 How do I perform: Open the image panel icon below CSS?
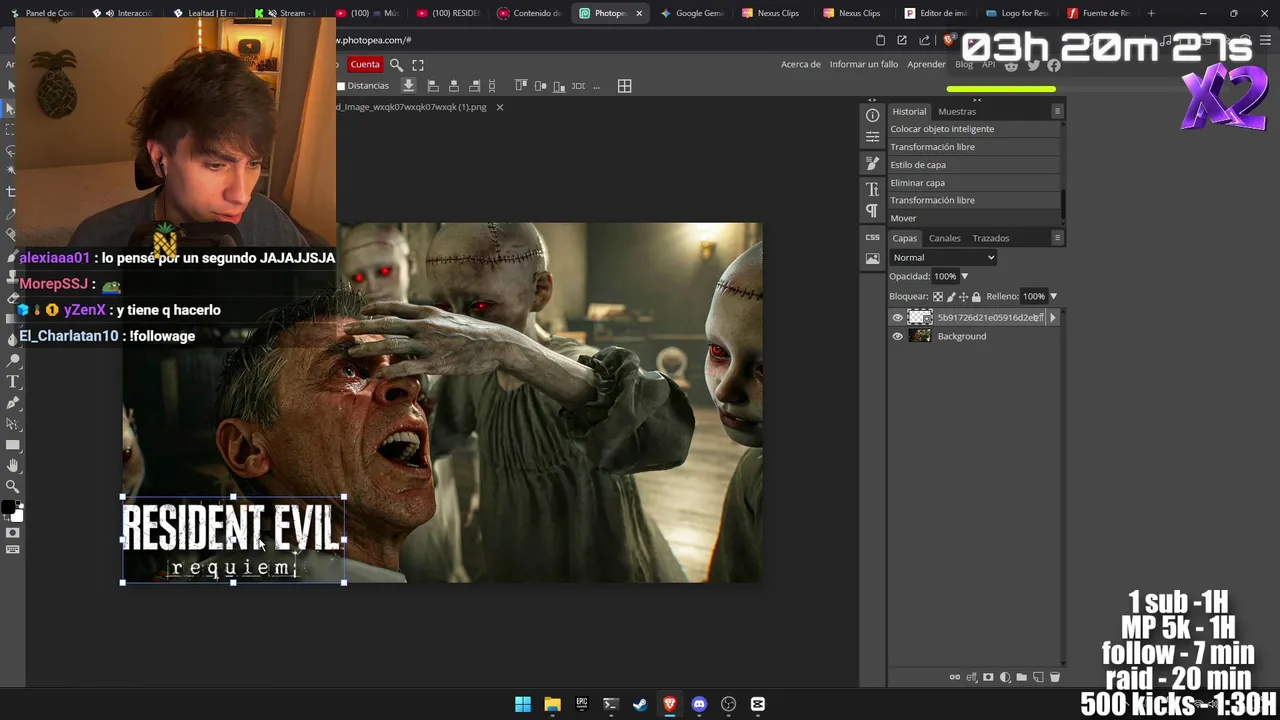pyautogui.click(x=873, y=258)
